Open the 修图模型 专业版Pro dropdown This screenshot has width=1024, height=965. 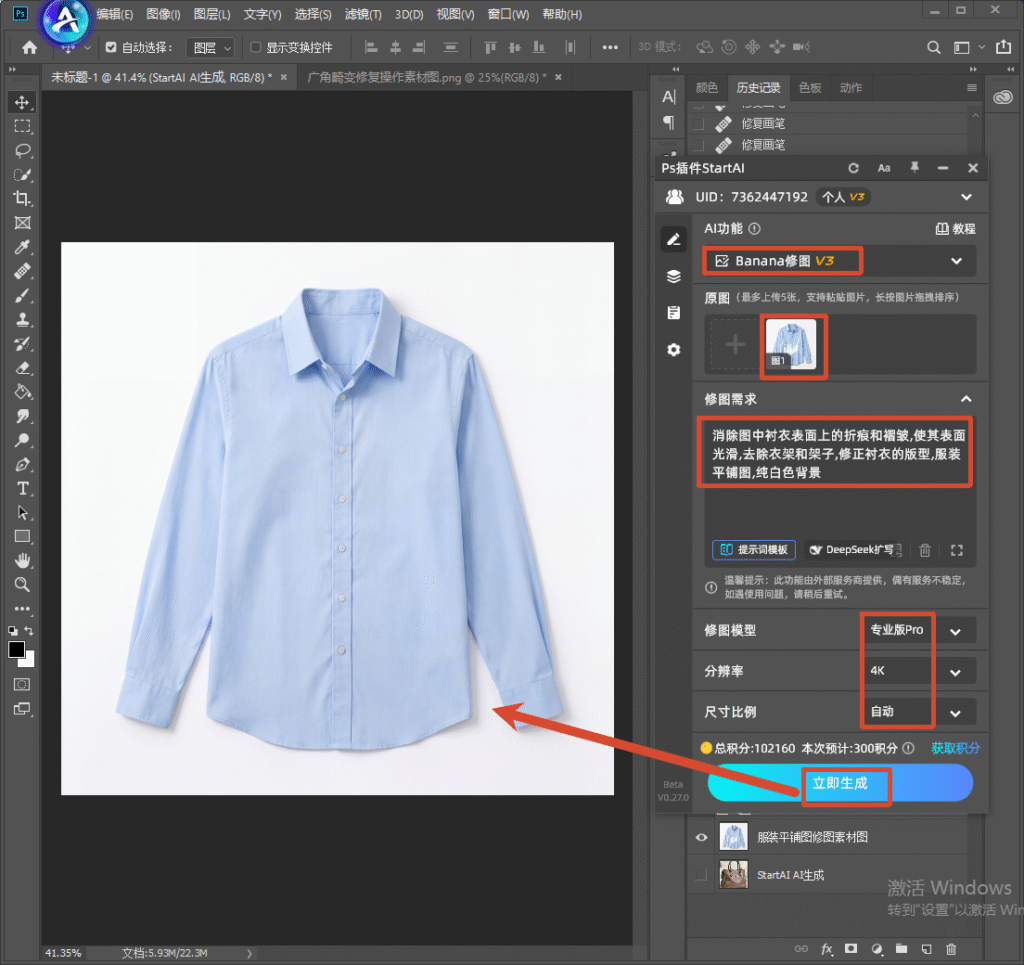point(921,631)
